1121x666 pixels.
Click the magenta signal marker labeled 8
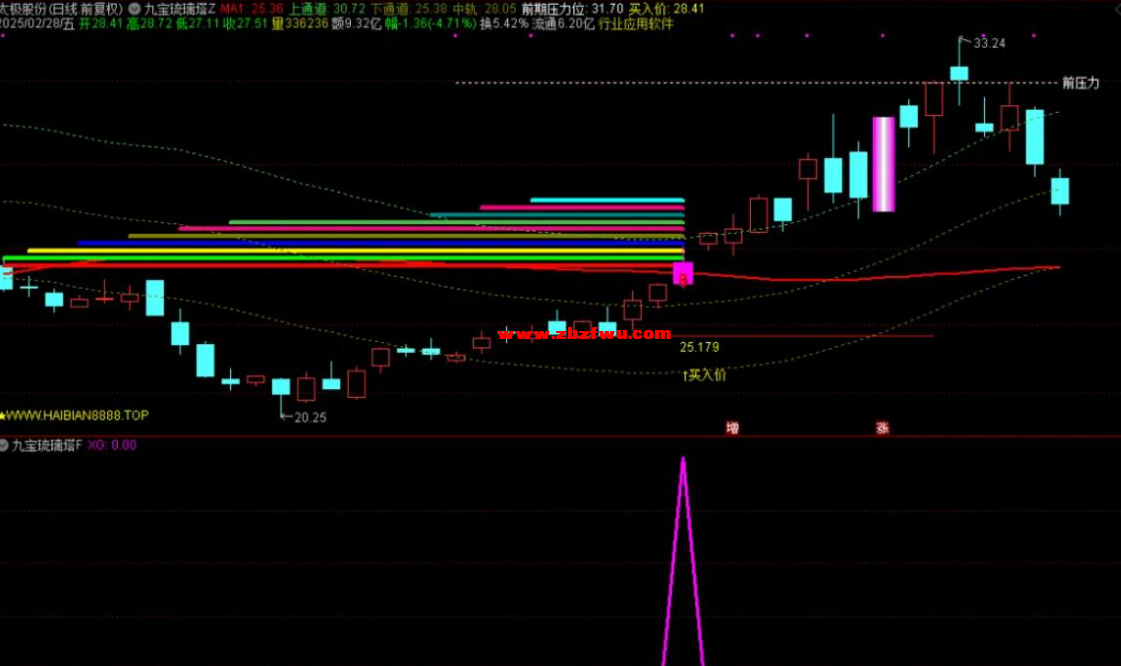683,274
